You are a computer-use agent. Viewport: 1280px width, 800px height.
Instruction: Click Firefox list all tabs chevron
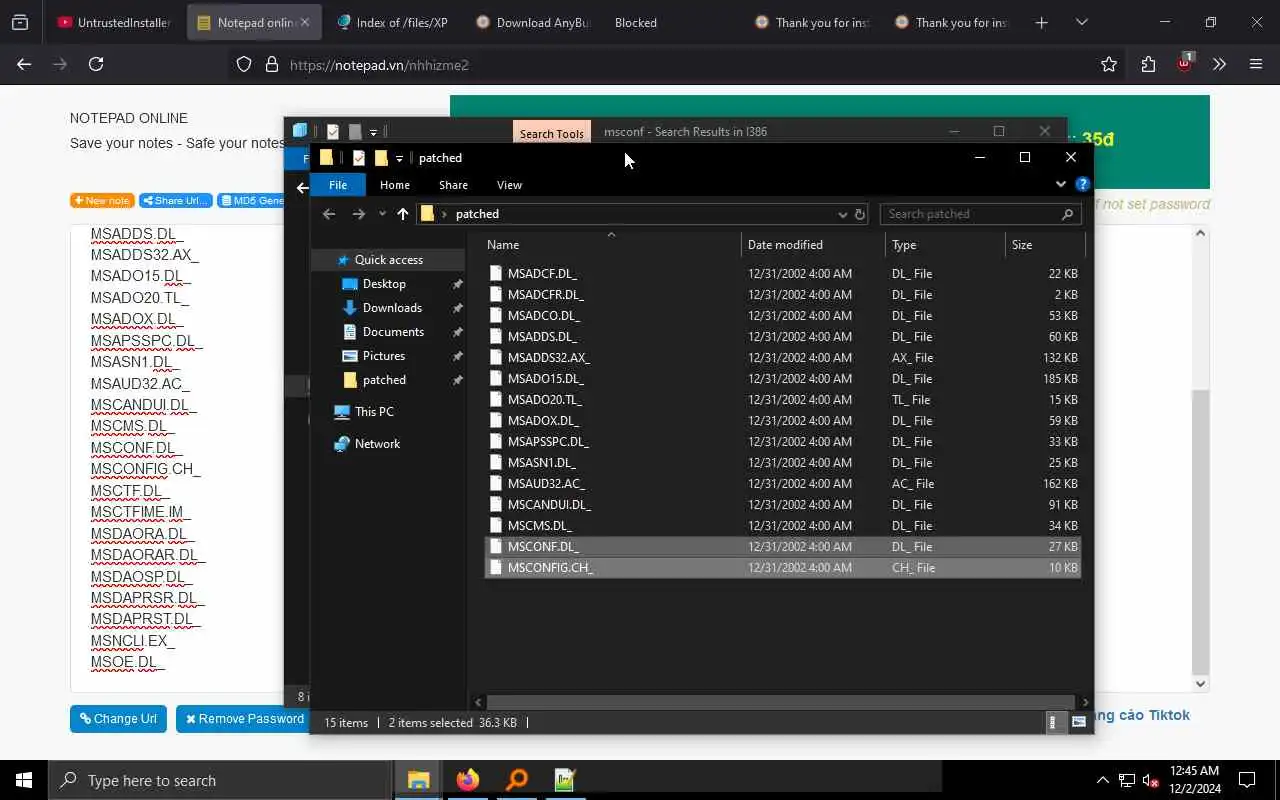click(x=1081, y=22)
